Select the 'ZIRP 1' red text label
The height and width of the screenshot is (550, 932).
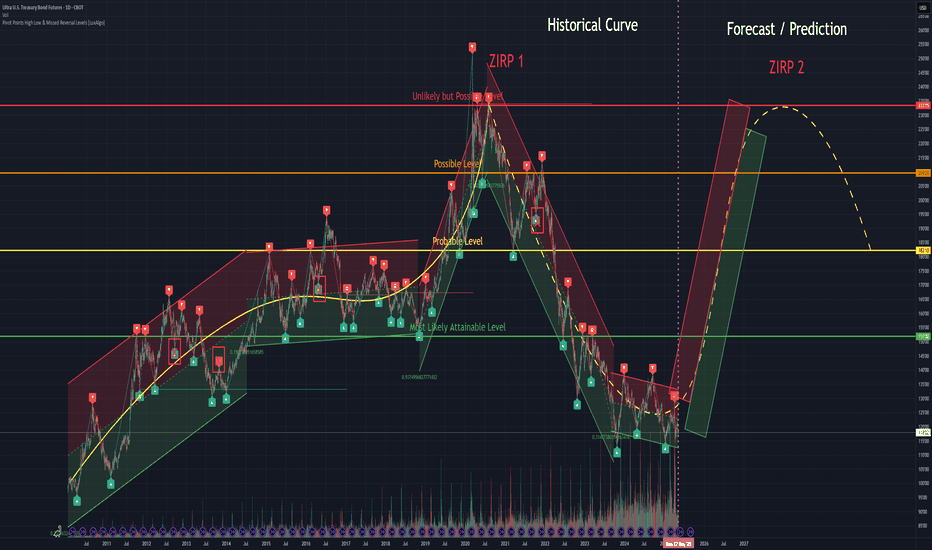(x=506, y=61)
